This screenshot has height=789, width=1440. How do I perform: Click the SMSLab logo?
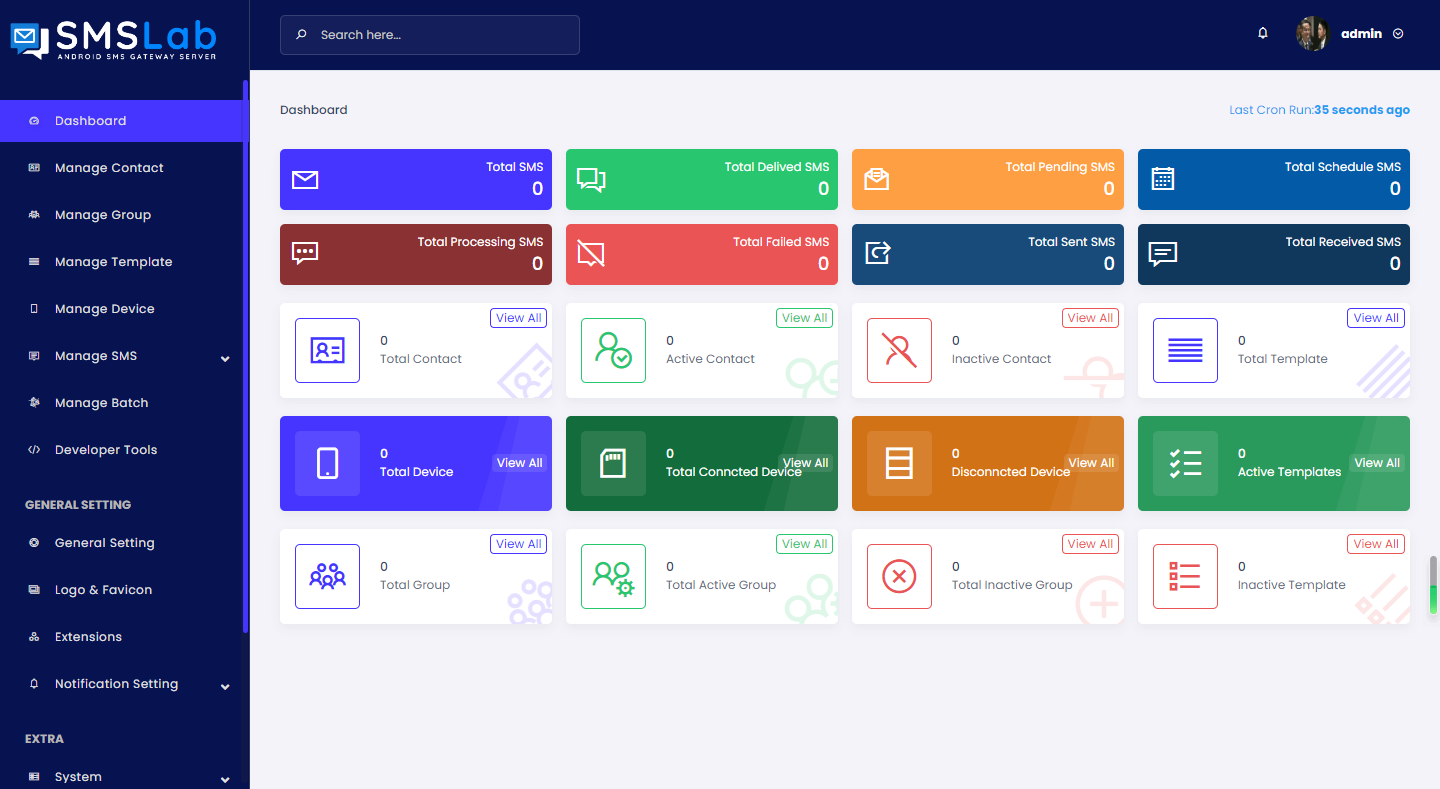point(114,39)
